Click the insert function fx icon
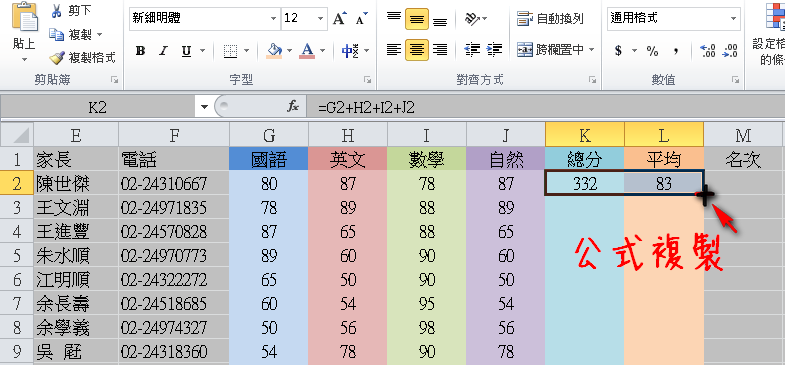Screen dimensions: 785x365 click(x=293, y=107)
